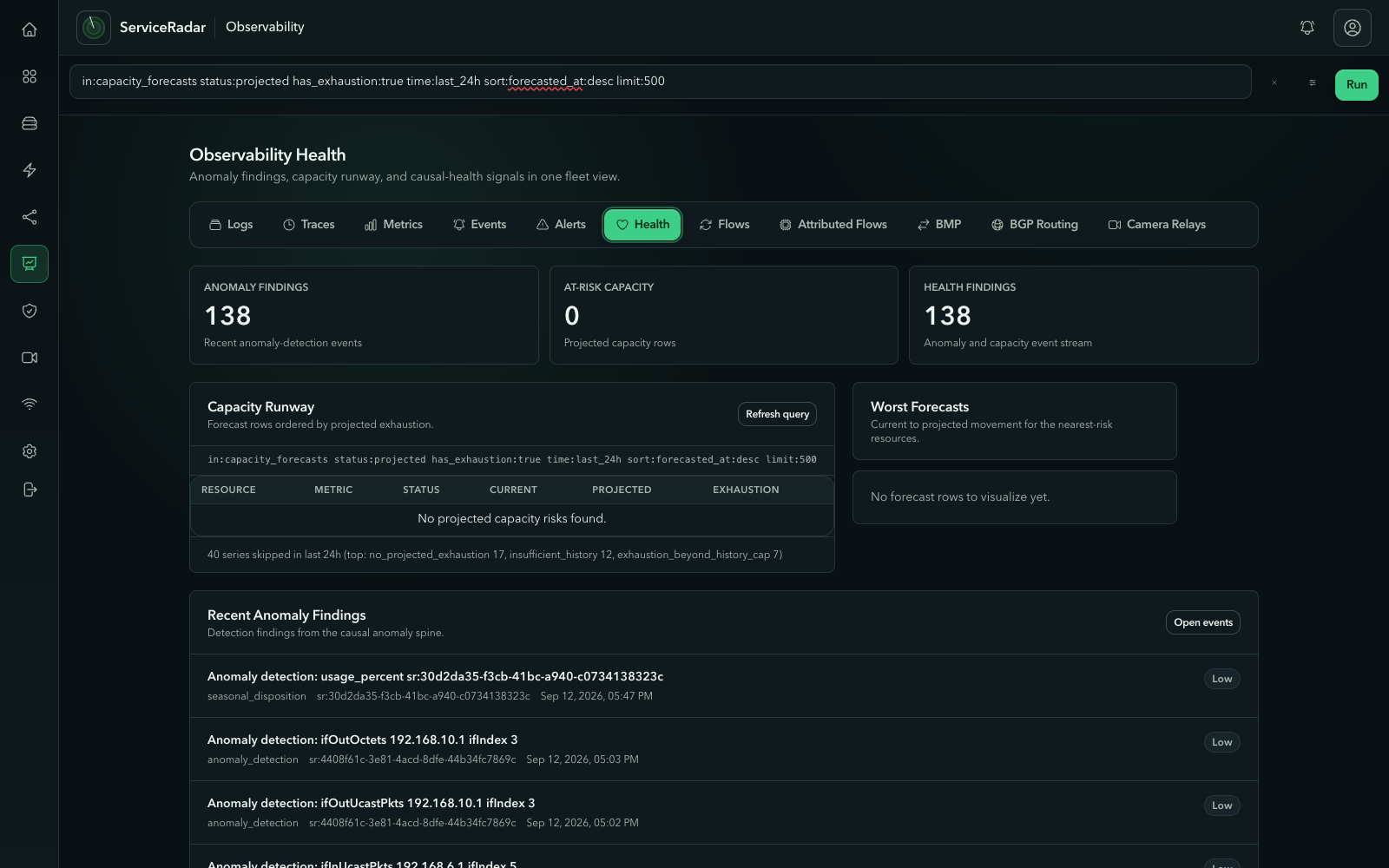Click 'No projected capacity risks found.' text
Viewport: 1389px width, 868px height.
pos(512,519)
